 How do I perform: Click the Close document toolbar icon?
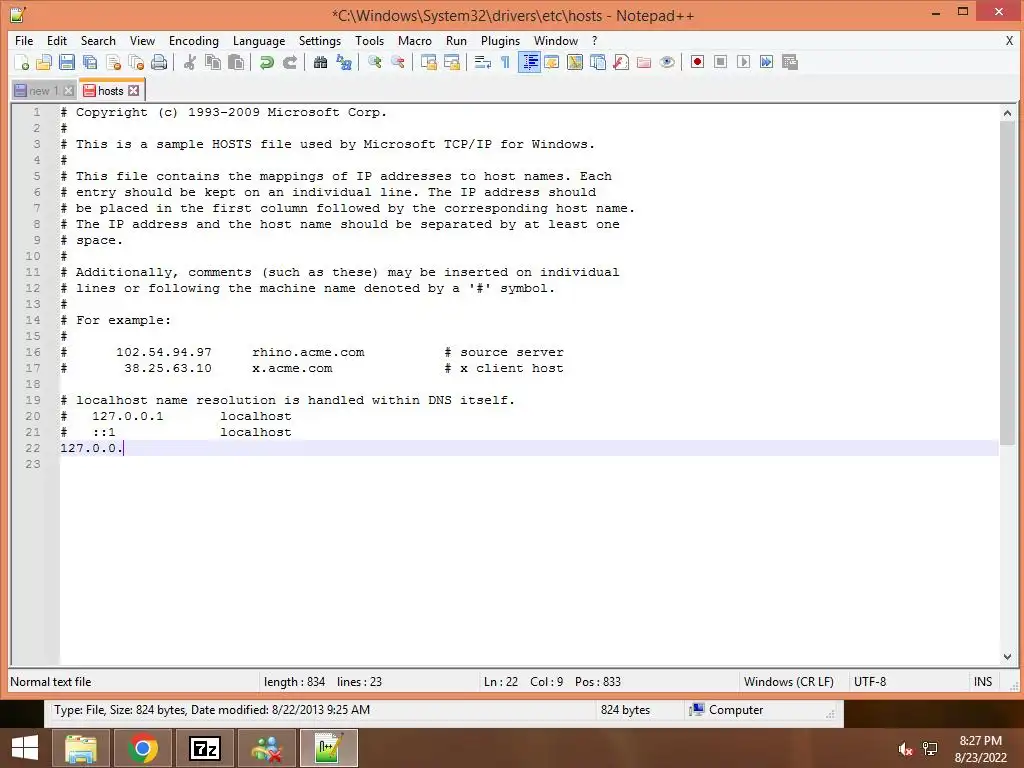(x=114, y=62)
